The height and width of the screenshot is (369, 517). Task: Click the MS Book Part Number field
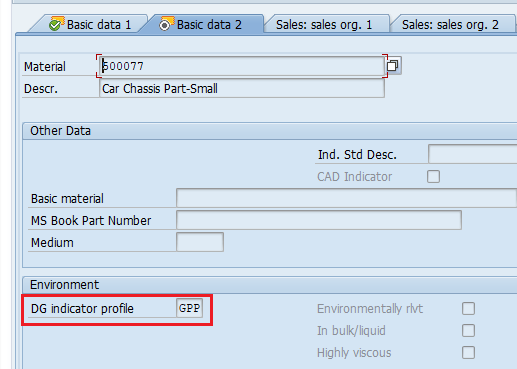319,220
